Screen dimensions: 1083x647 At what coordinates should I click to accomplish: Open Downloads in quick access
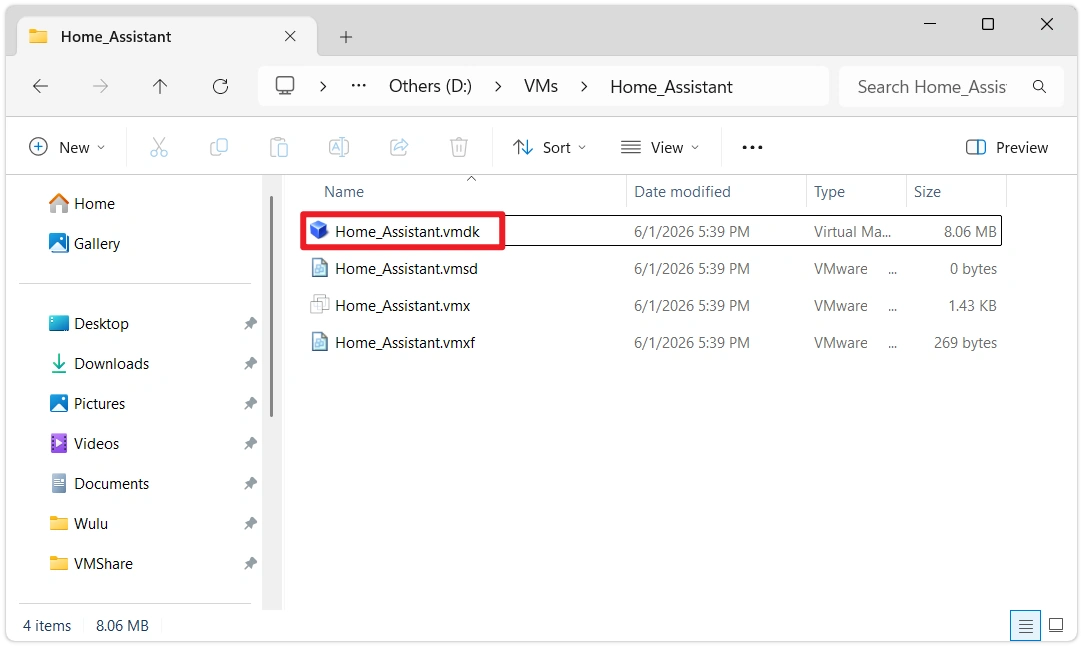pos(99,364)
